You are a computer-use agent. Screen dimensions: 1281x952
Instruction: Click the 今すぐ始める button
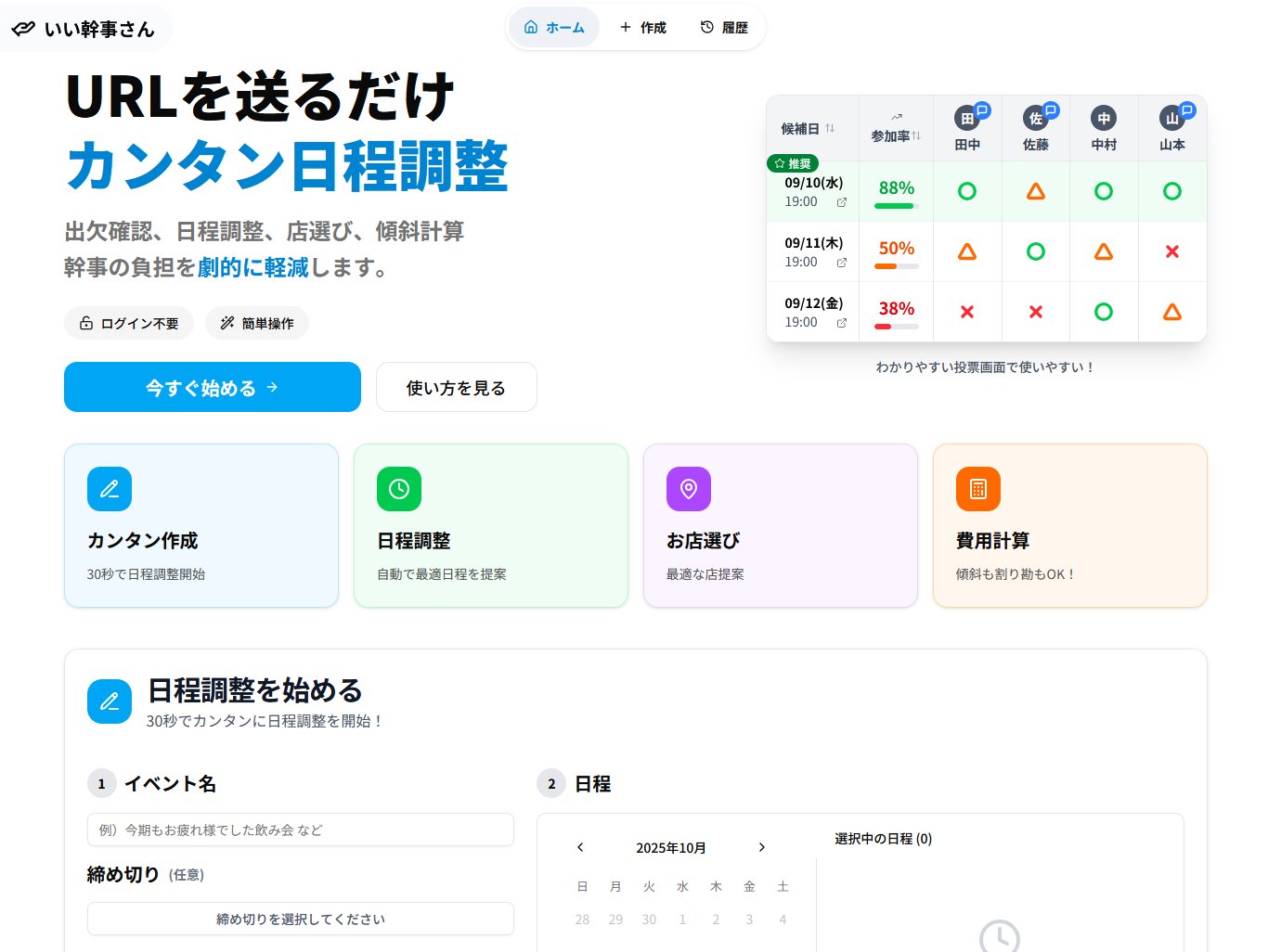[x=212, y=387]
